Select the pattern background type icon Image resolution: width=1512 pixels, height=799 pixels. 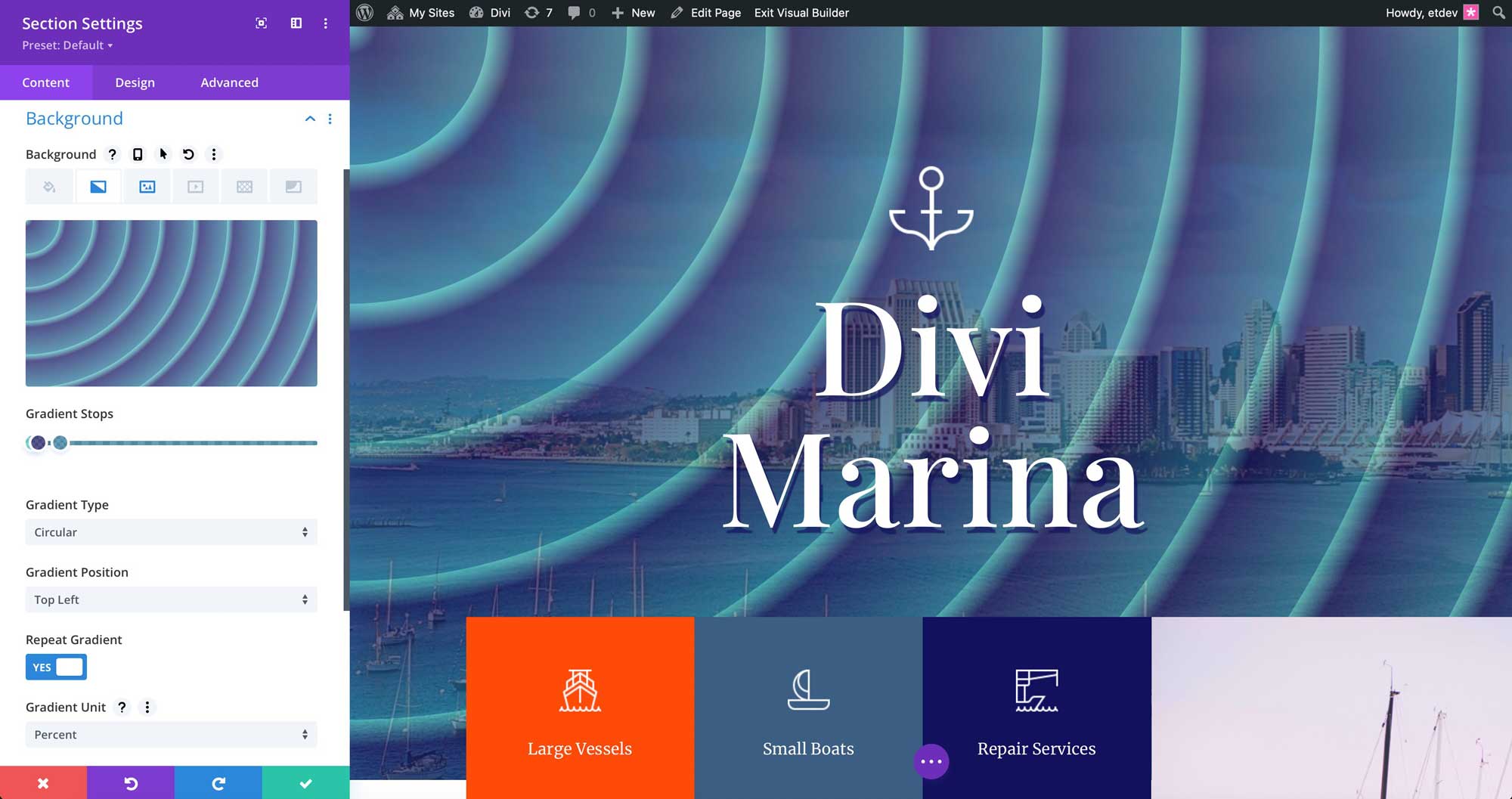tap(244, 186)
